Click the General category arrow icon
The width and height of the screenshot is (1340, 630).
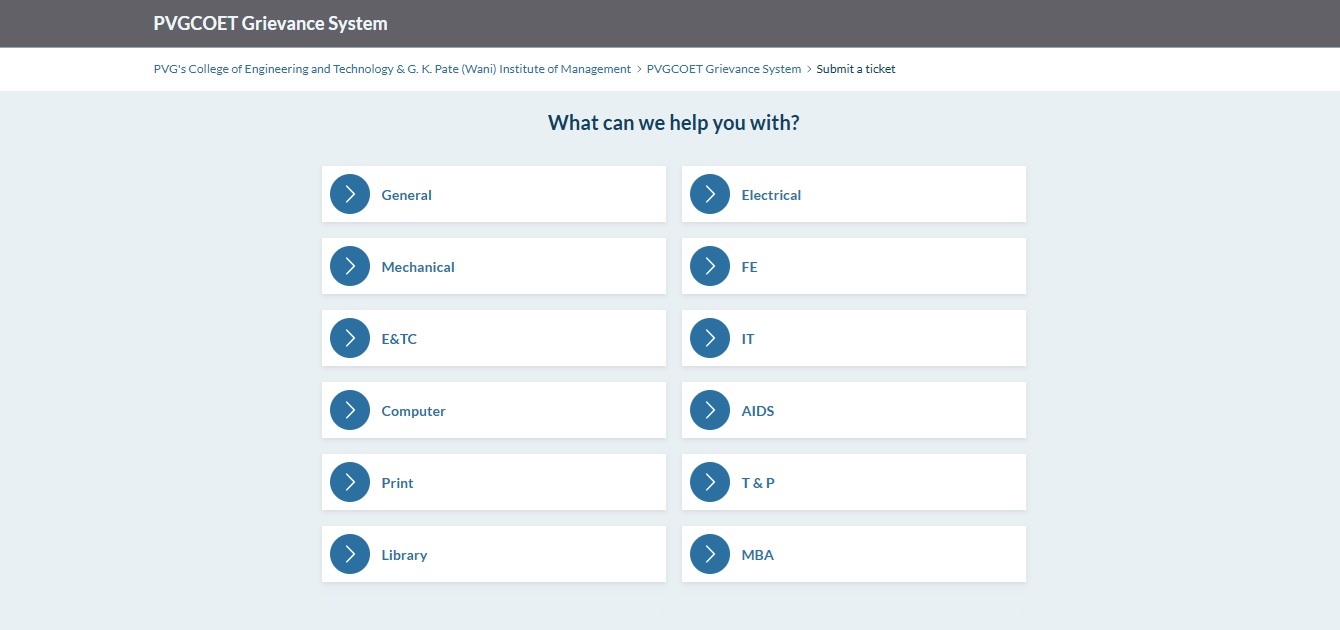click(x=349, y=194)
